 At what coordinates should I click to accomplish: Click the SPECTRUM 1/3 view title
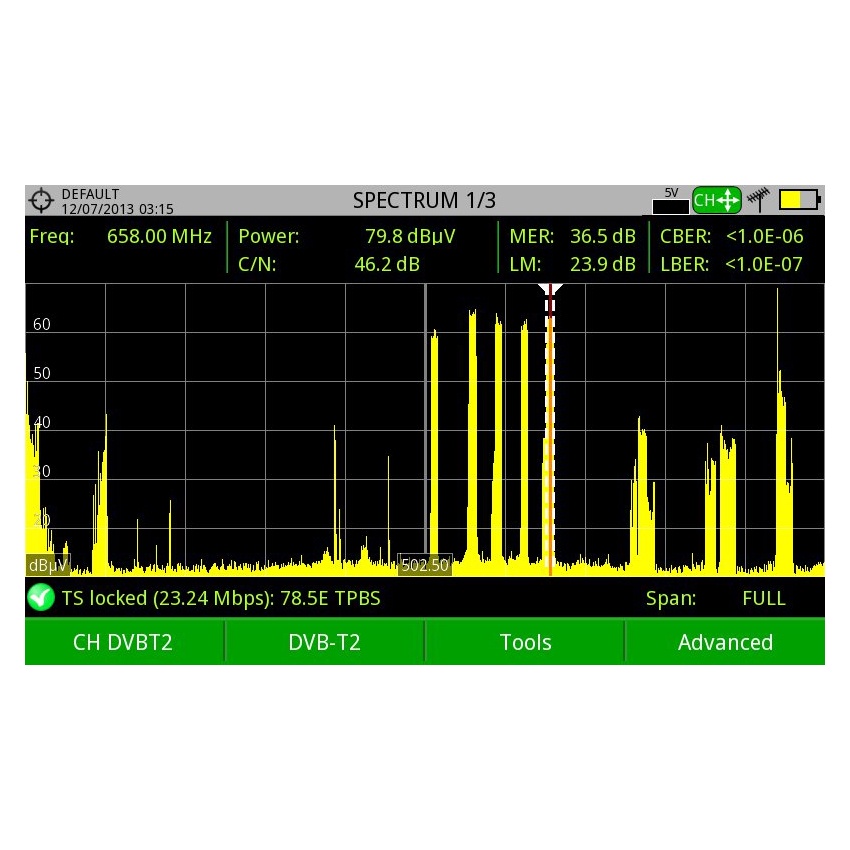(x=424, y=200)
